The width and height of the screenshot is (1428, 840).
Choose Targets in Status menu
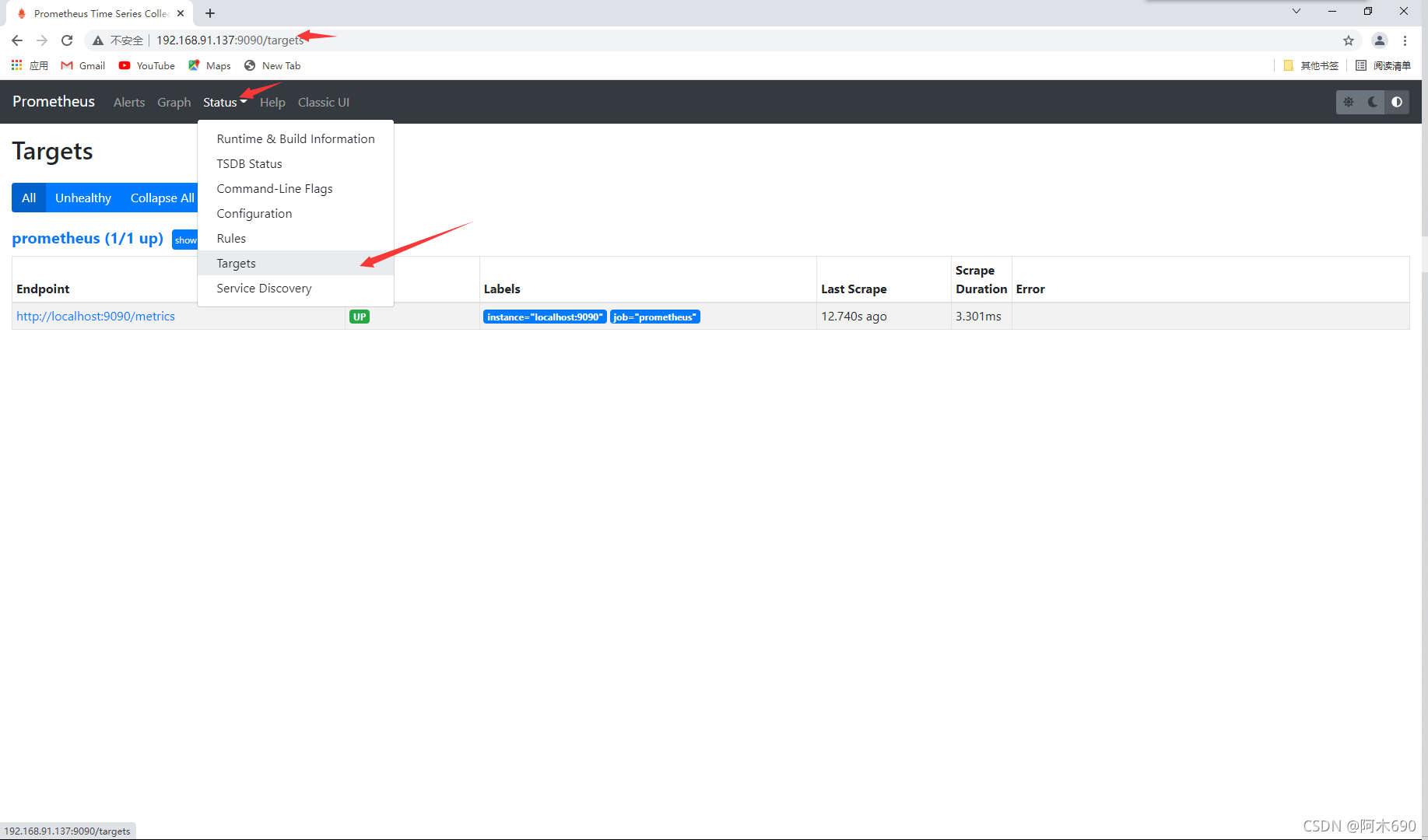[296, 263]
